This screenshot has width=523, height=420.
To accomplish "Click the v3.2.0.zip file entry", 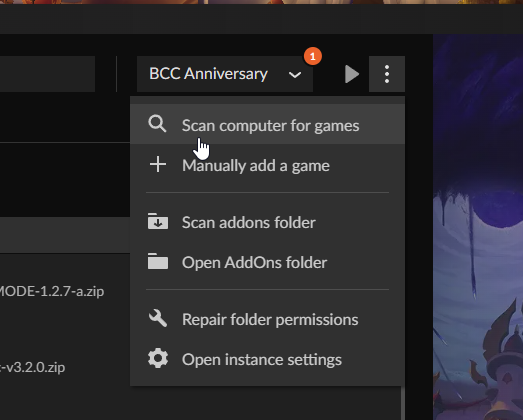I will [32, 367].
